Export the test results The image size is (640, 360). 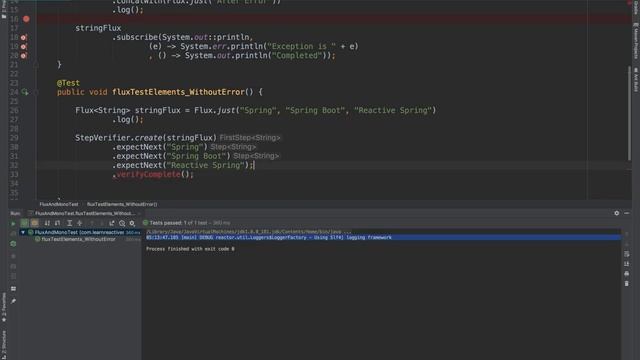point(111,223)
